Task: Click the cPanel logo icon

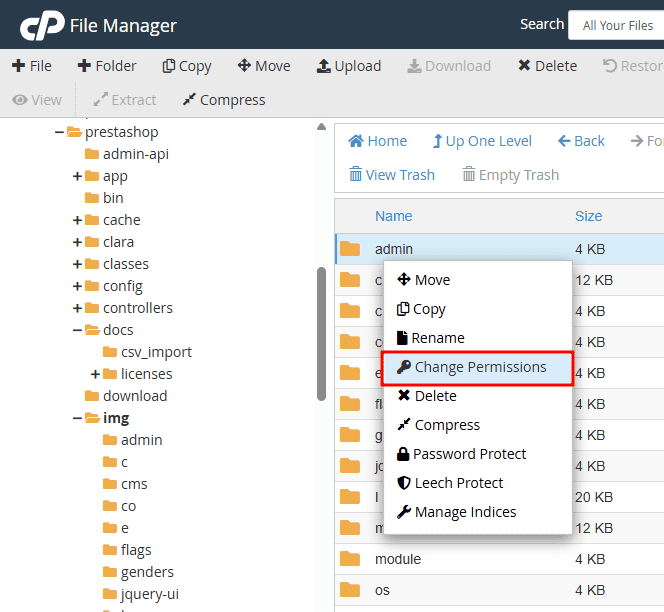Action: pyautogui.click(x=42, y=25)
